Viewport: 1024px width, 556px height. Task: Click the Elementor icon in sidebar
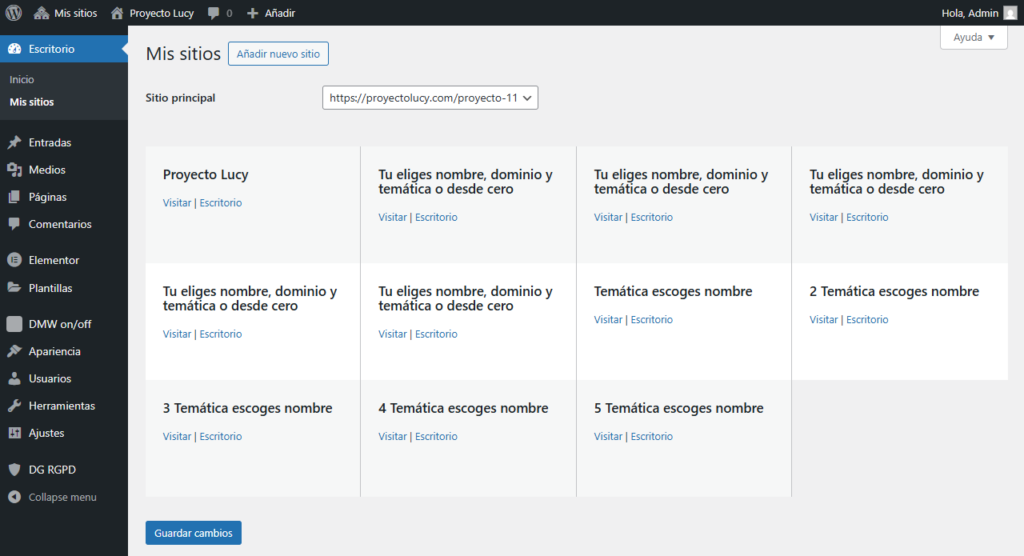point(14,260)
